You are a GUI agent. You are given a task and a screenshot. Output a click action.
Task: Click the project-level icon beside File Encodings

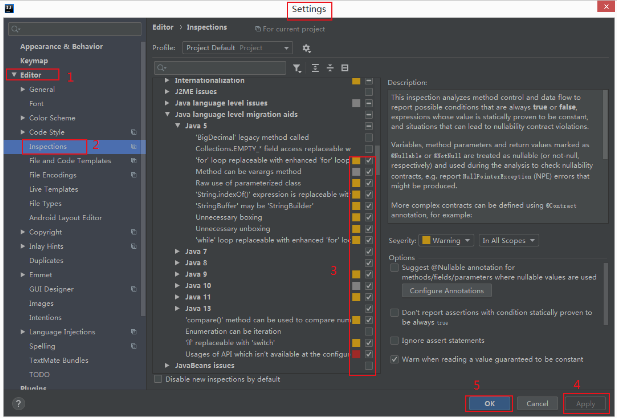tap(134, 175)
